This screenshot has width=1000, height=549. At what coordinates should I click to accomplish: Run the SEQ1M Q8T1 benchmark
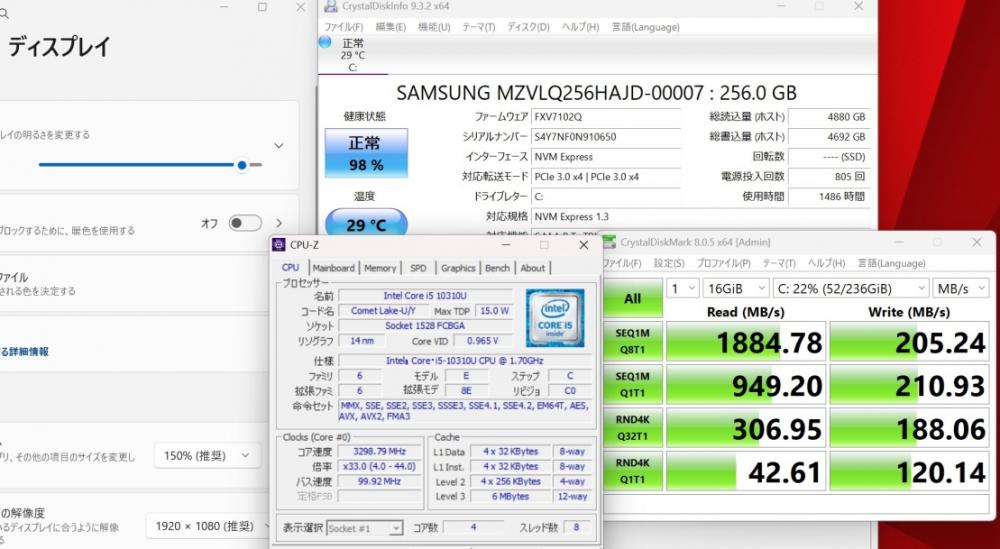tap(633, 341)
